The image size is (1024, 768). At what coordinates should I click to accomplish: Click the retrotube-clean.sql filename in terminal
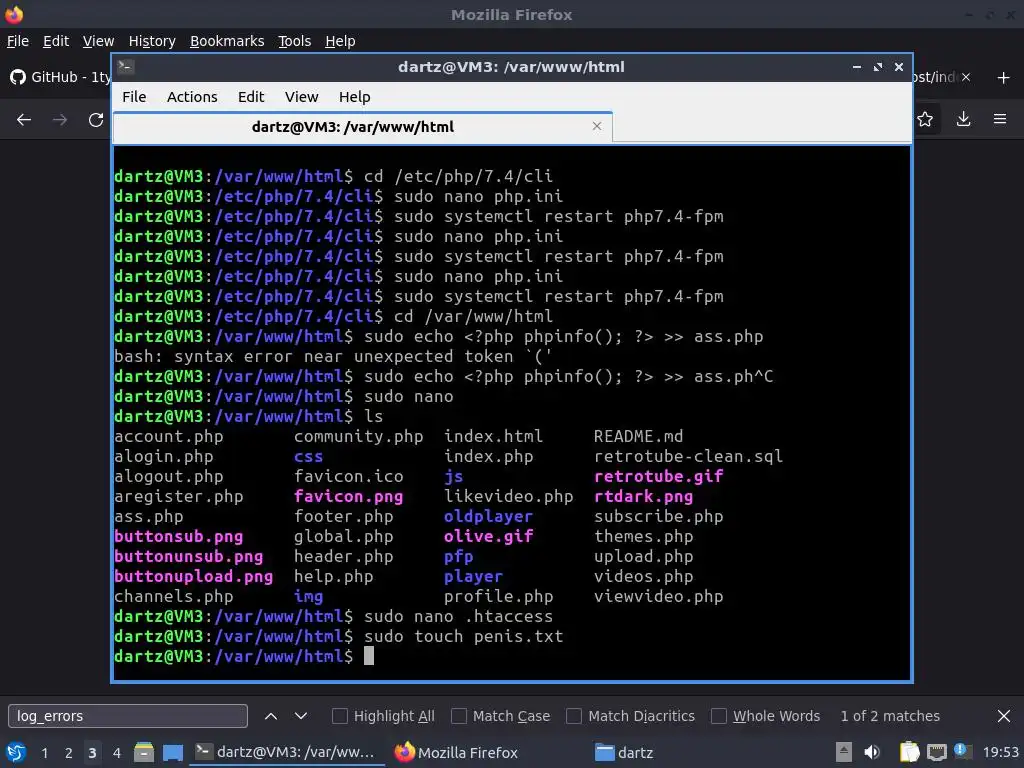[688, 456]
